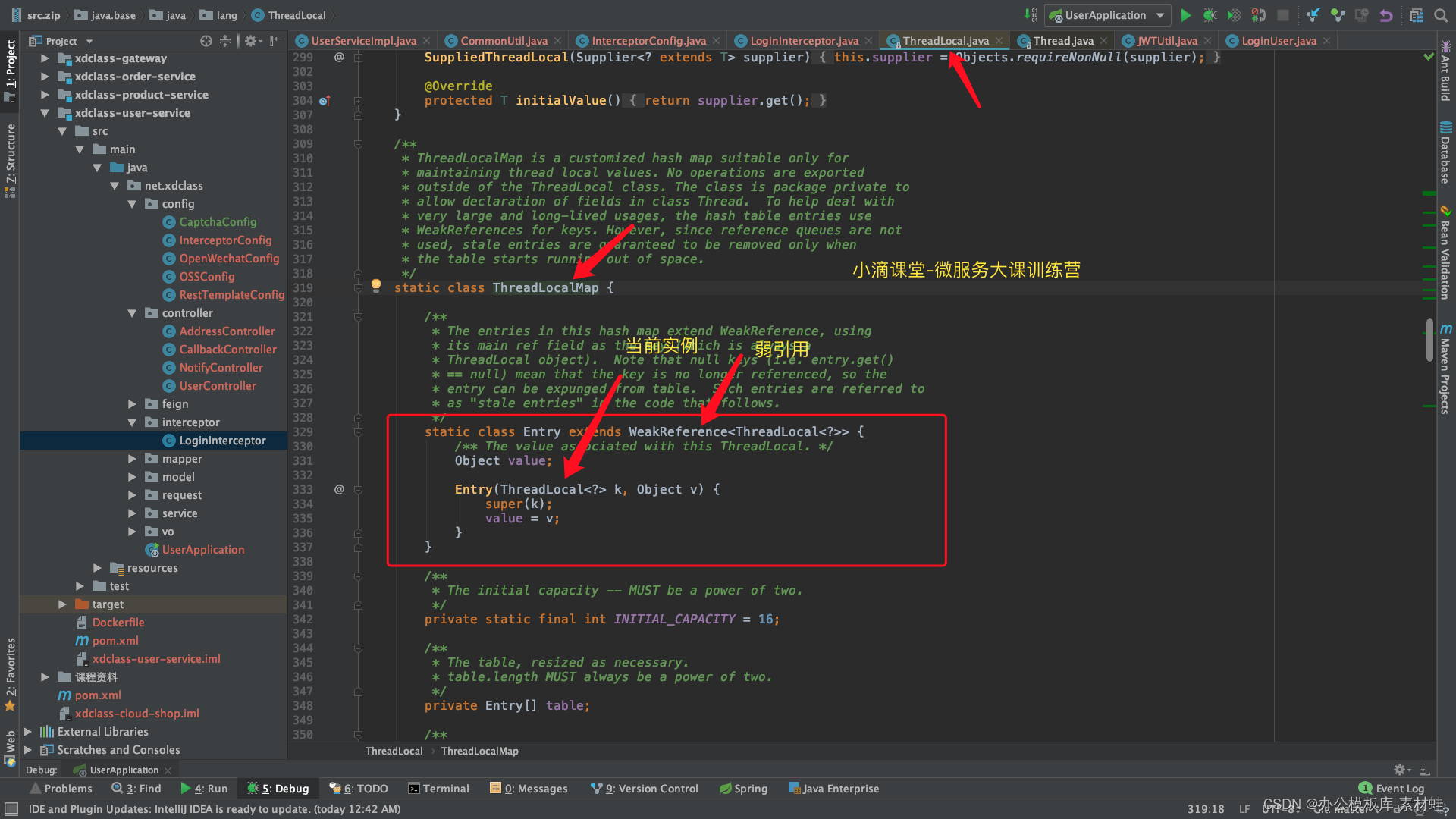Click the editor vertical scrollbar thumb

click(1429, 340)
